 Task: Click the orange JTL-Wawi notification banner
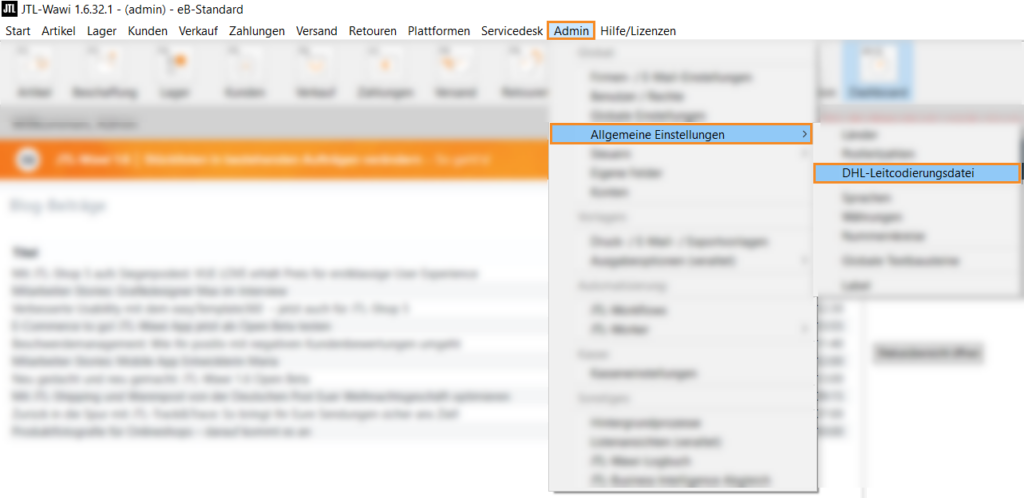click(x=270, y=159)
